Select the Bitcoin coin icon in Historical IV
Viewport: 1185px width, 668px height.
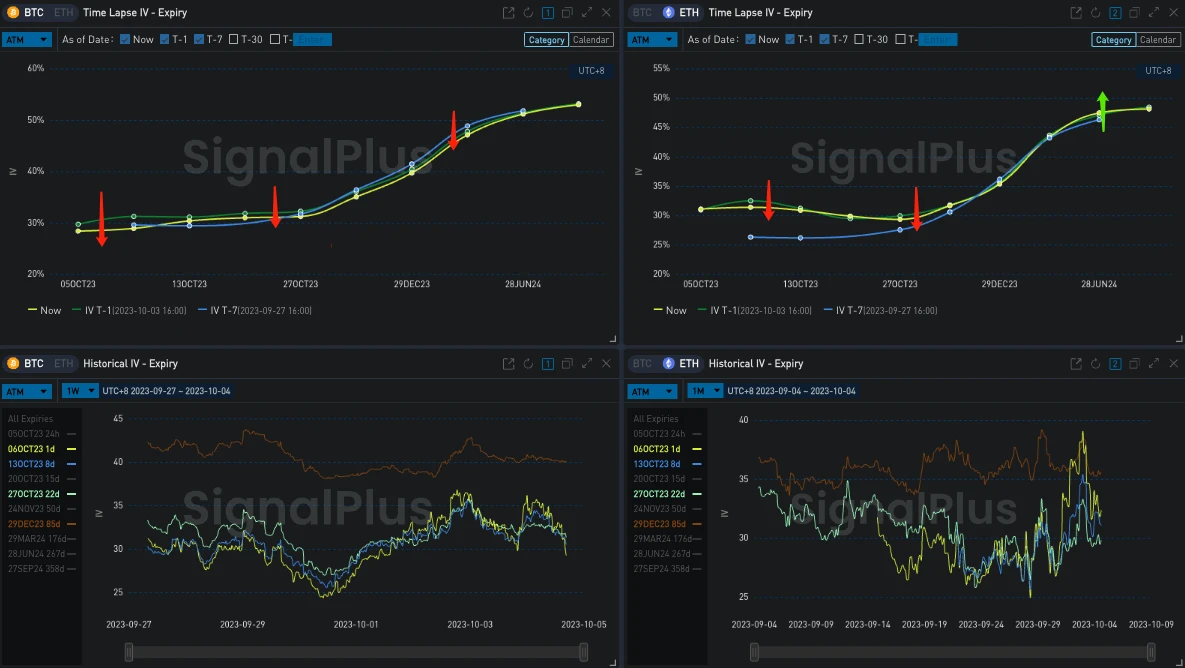12,363
